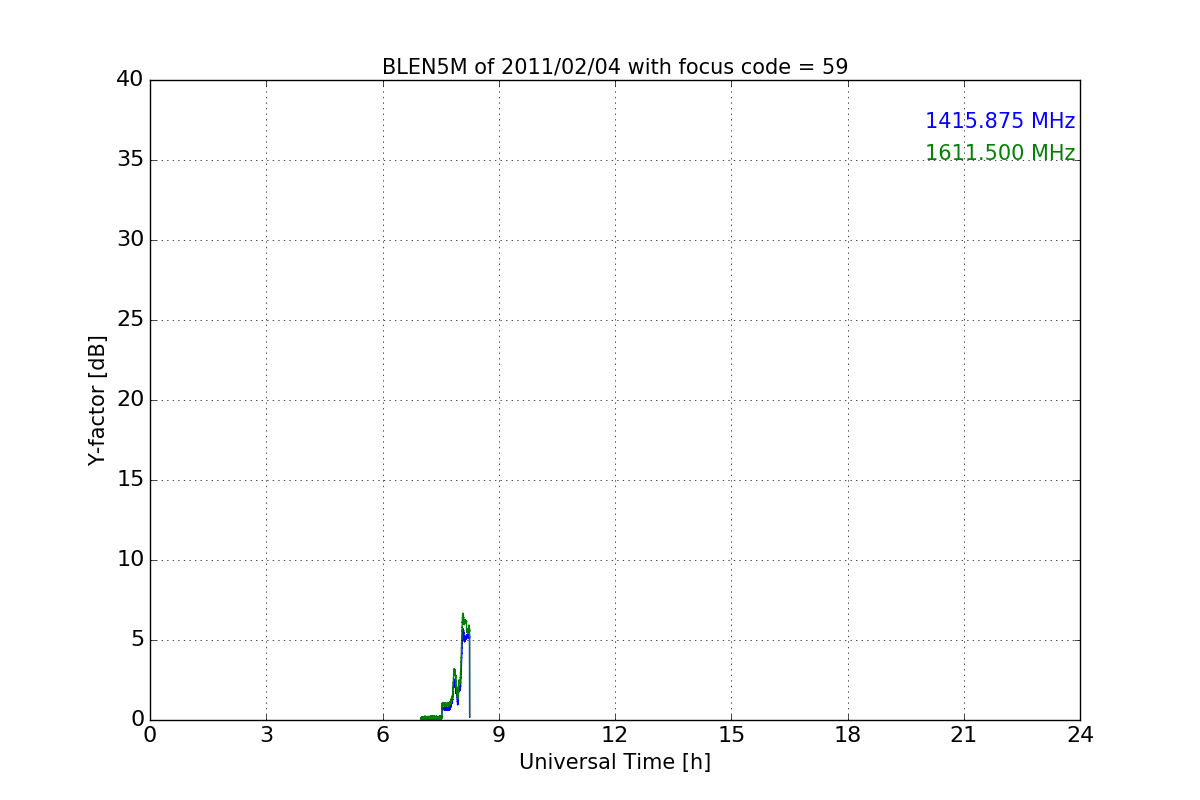Click the x-axis tick label 3
This screenshot has height=800, width=1200.
[x=266, y=735]
